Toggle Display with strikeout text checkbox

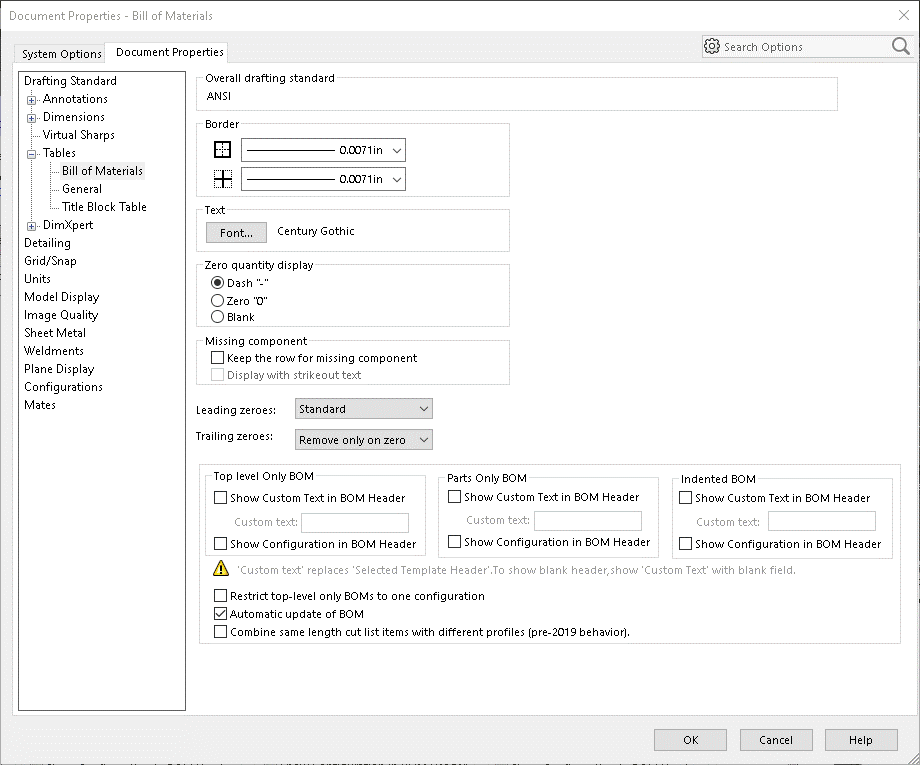point(217,375)
